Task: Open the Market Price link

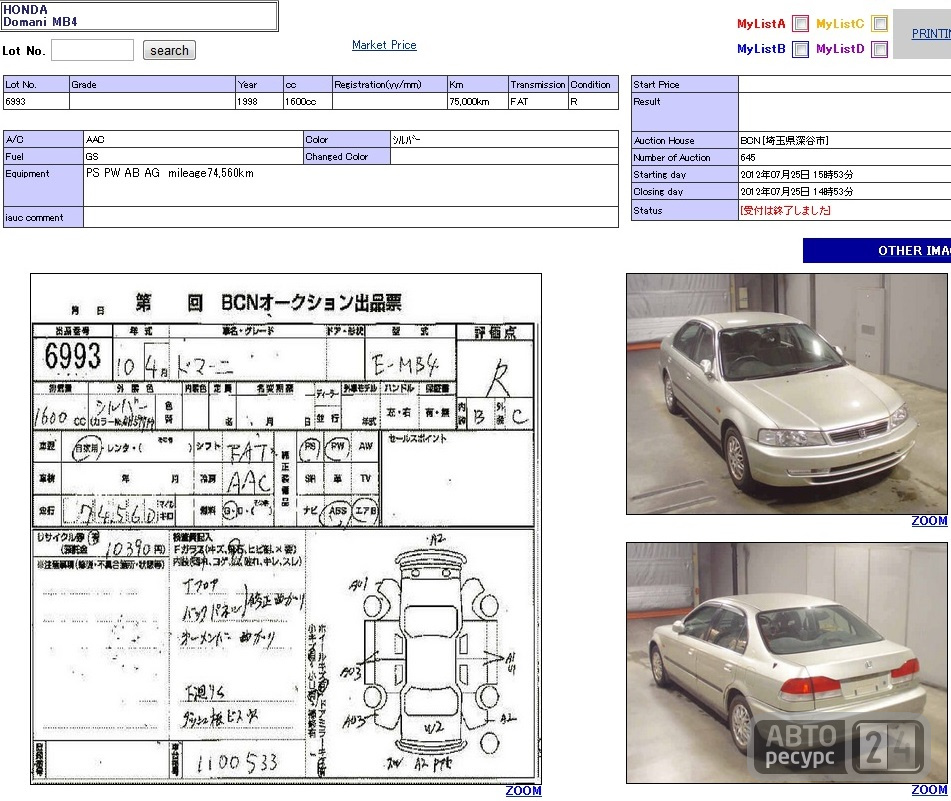Action: (384, 45)
